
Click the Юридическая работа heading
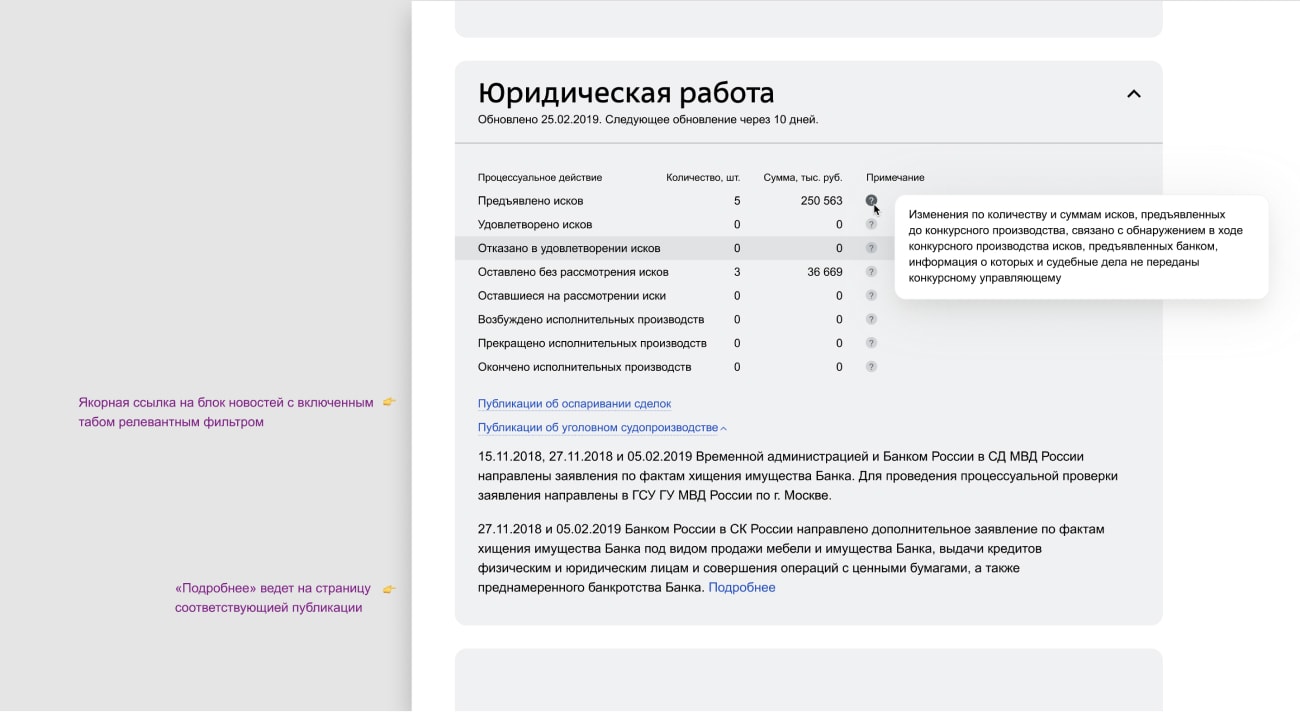(626, 93)
